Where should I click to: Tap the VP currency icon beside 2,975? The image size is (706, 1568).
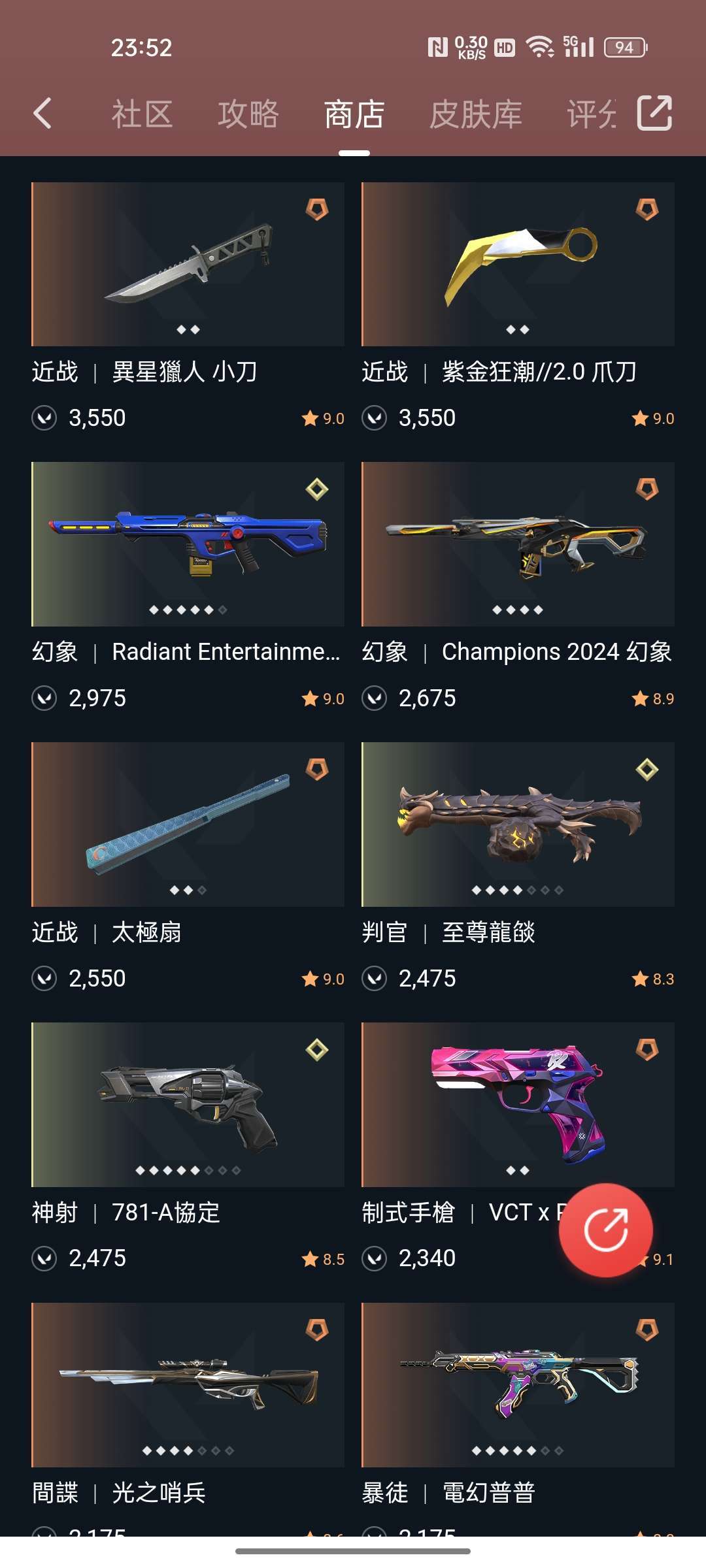(x=44, y=698)
